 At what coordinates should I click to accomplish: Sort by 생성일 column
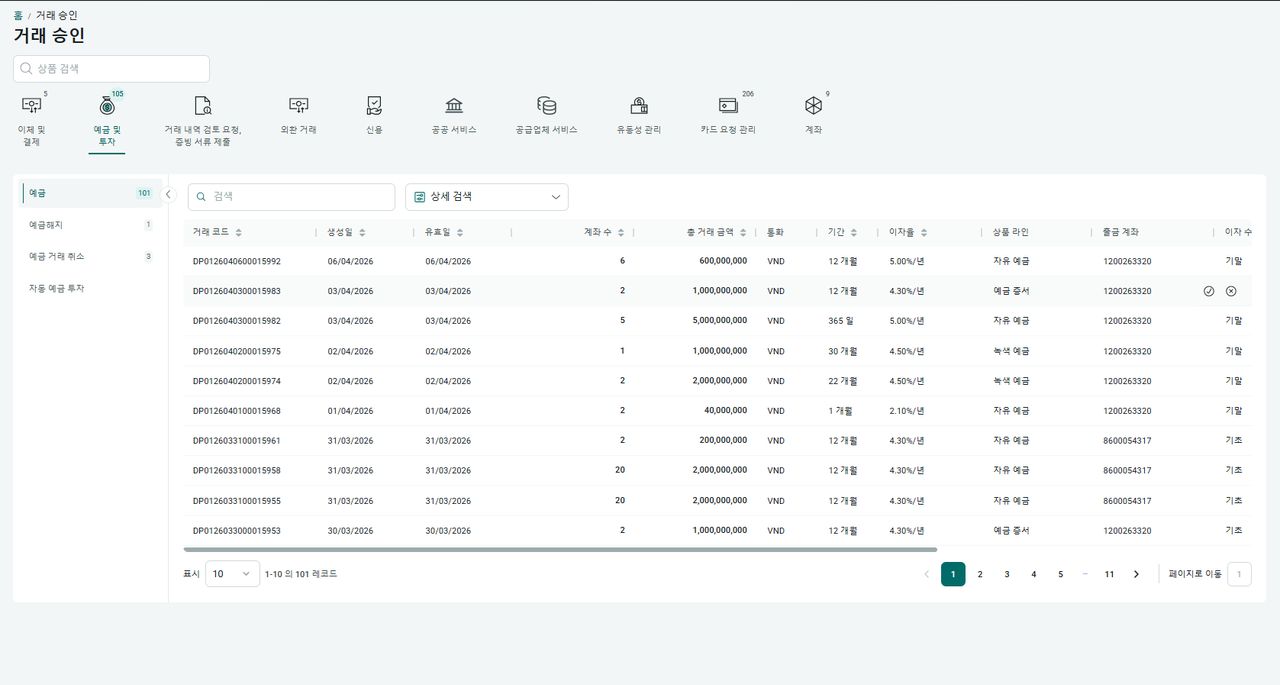(362, 232)
